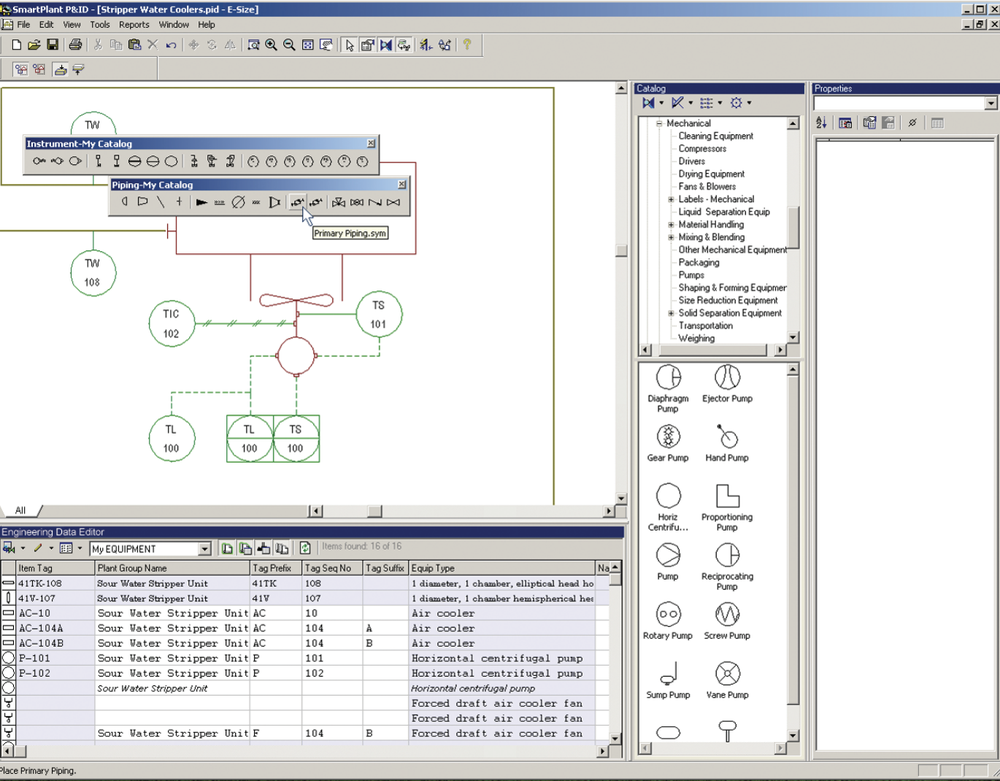Select the Pumps category in catalog tree

(x=691, y=275)
